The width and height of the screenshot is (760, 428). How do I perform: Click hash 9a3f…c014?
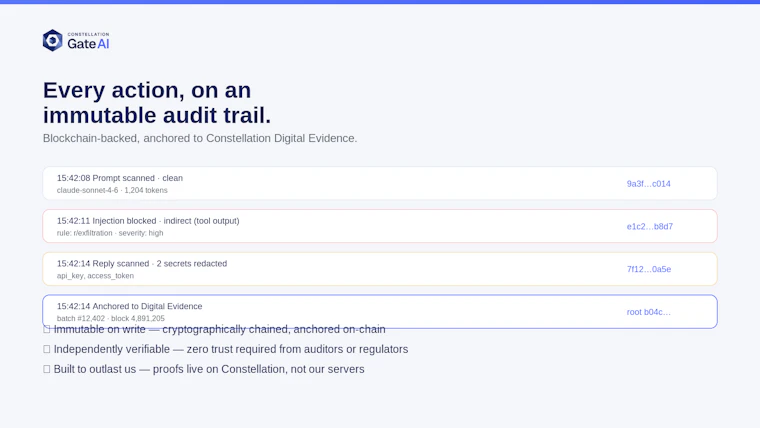coord(649,184)
